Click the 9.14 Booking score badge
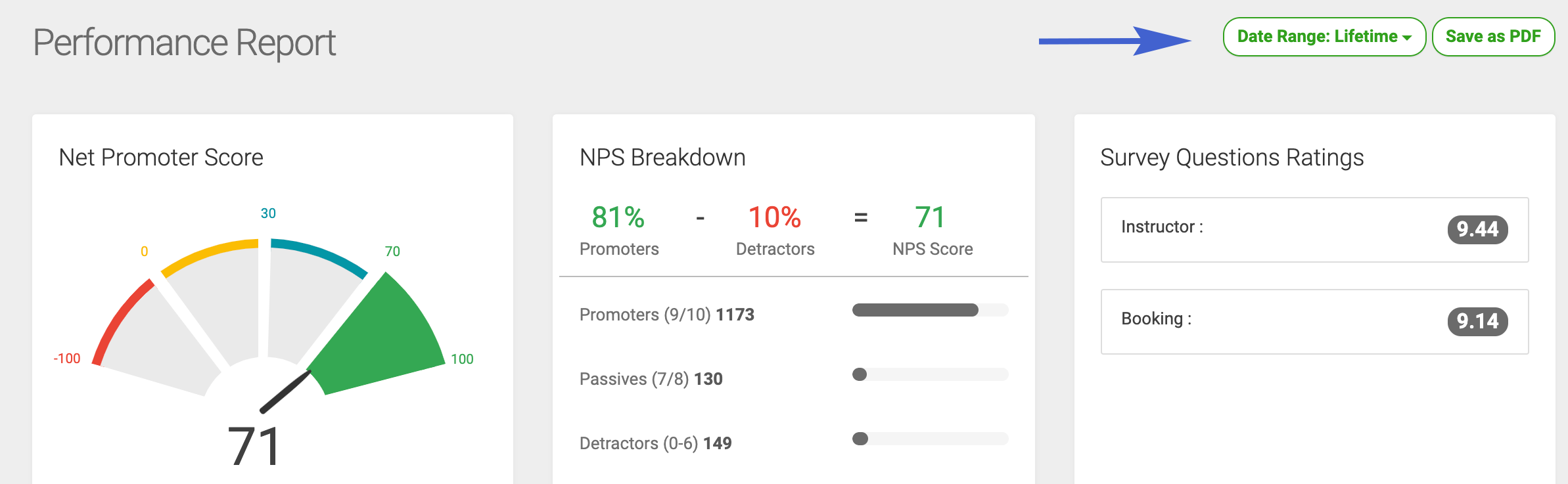Screen dimensions: 1568x484 1477,321
